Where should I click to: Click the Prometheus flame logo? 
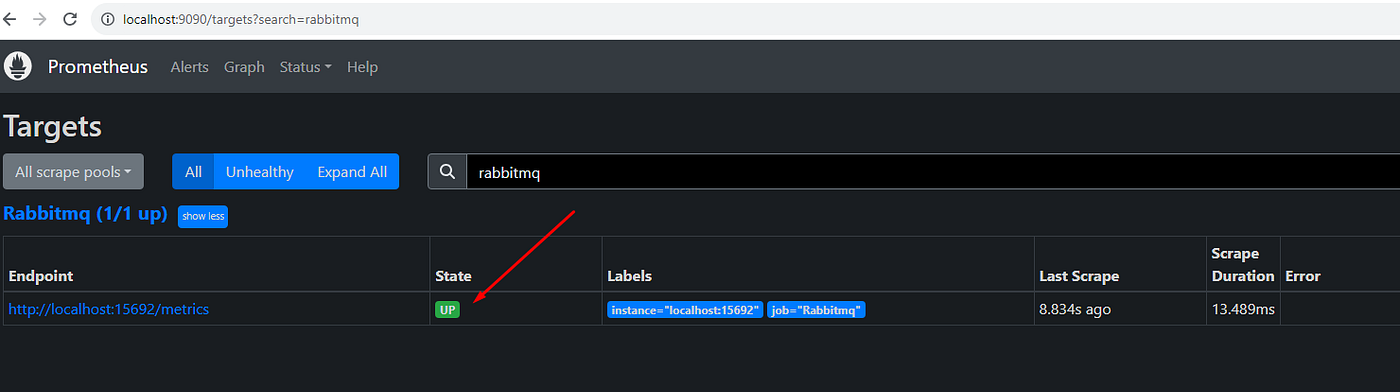click(18, 66)
